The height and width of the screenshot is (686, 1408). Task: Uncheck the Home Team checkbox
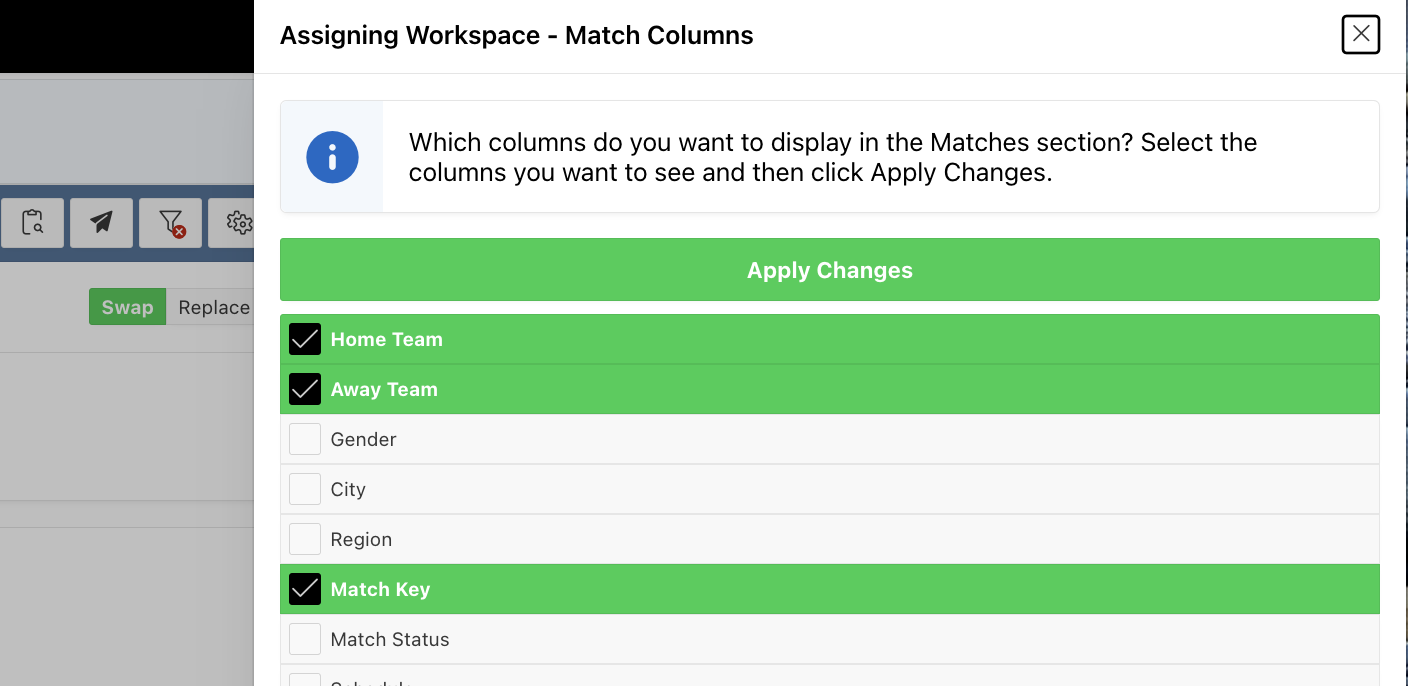tap(305, 340)
